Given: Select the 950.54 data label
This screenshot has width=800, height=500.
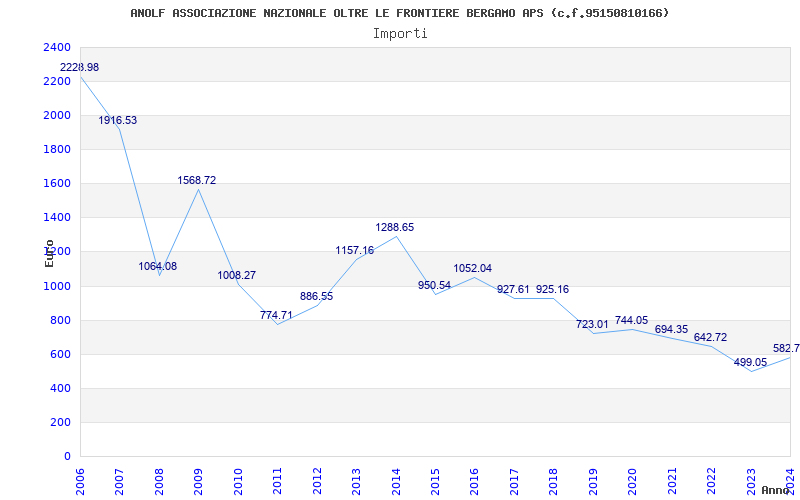Looking at the screenshot, I should [434, 285].
